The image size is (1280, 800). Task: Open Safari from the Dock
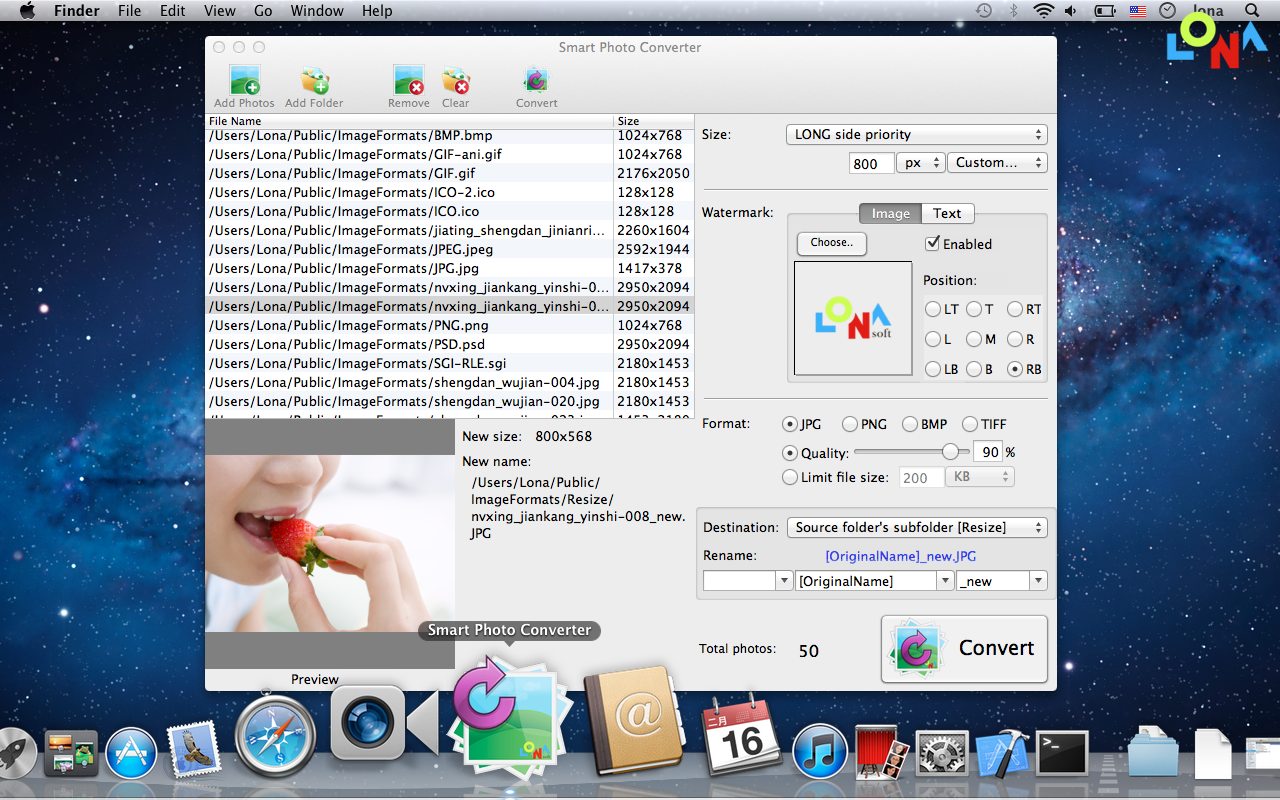[275, 735]
